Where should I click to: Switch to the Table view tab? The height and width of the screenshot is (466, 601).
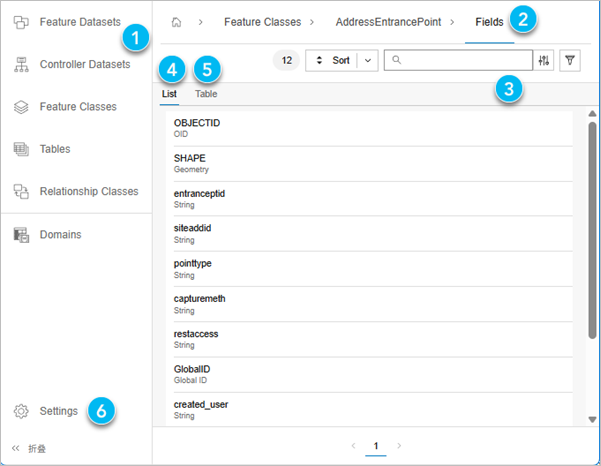206,94
